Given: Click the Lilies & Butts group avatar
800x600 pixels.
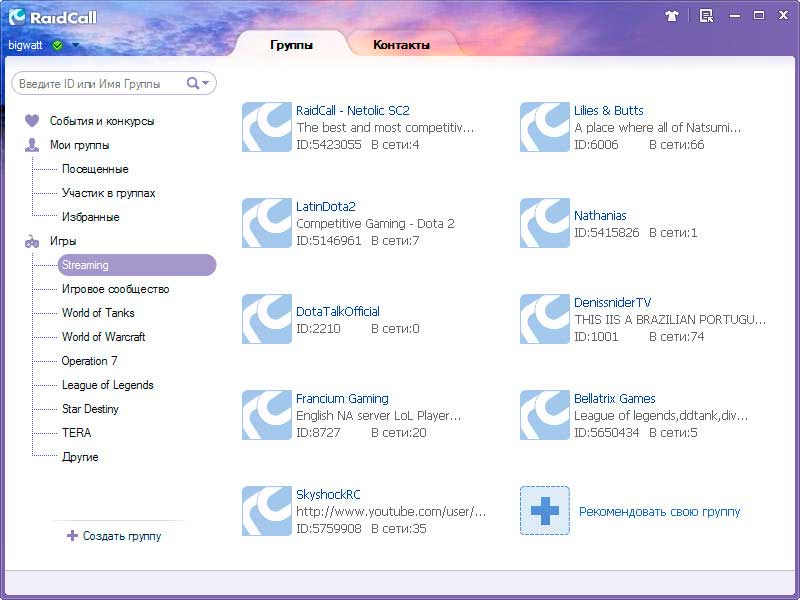Looking at the screenshot, I should click(544, 127).
